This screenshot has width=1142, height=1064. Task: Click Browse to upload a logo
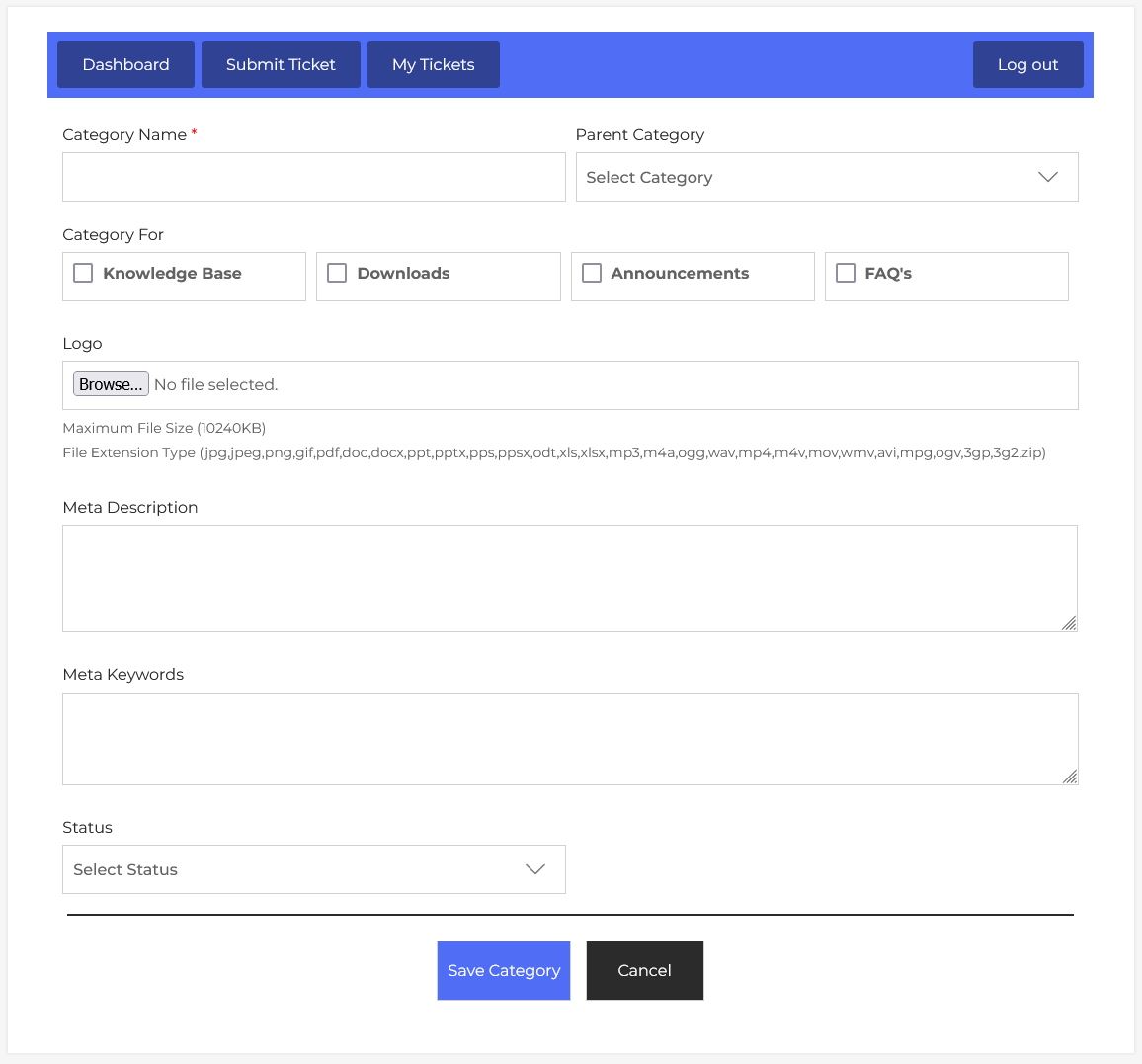(x=111, y=384)
